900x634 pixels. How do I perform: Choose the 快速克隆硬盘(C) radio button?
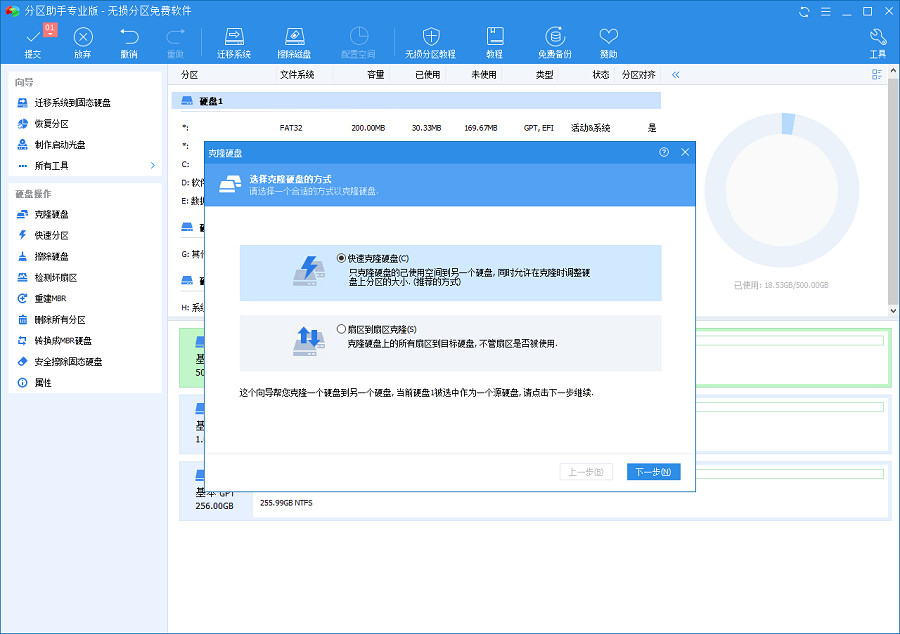(x=342, y=258)
